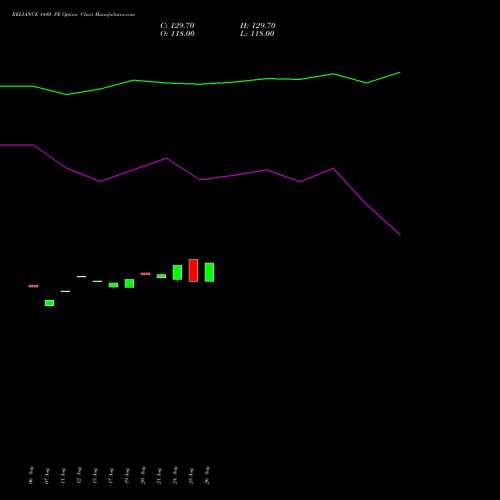Click the 26 Aug date label
The image size is (500, 500).
(207, 475)
